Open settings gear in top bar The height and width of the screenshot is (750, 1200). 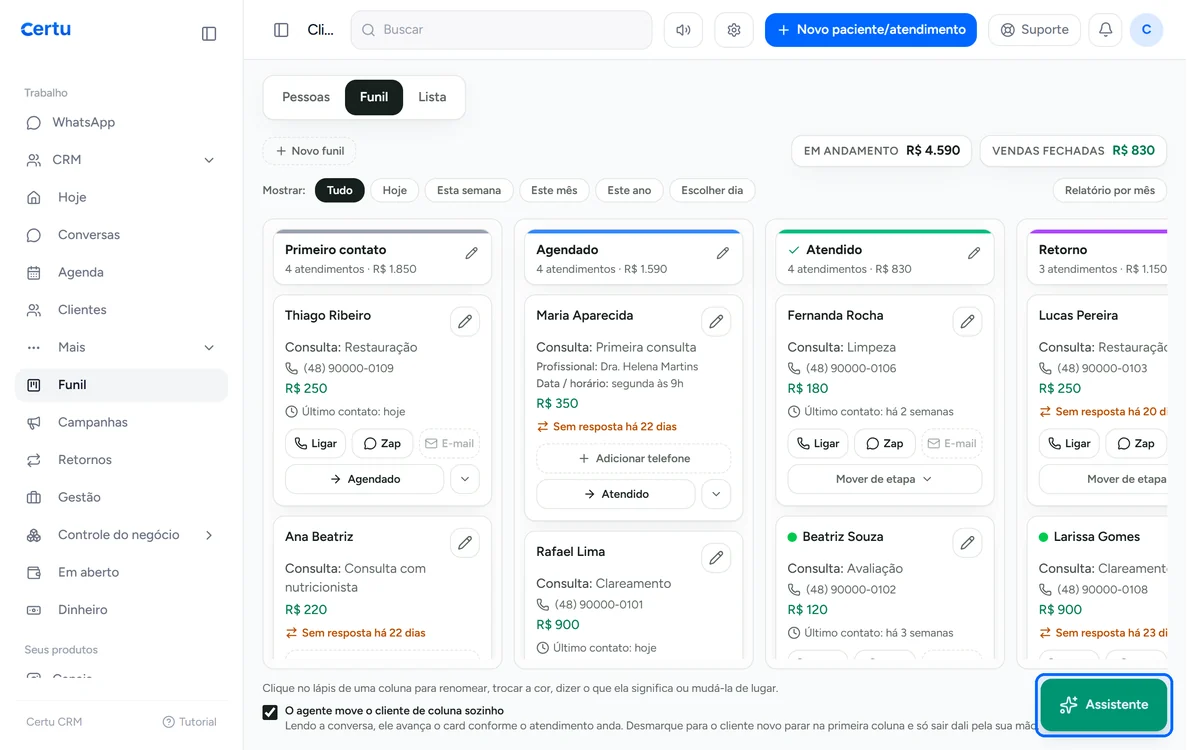pos(734,30)
